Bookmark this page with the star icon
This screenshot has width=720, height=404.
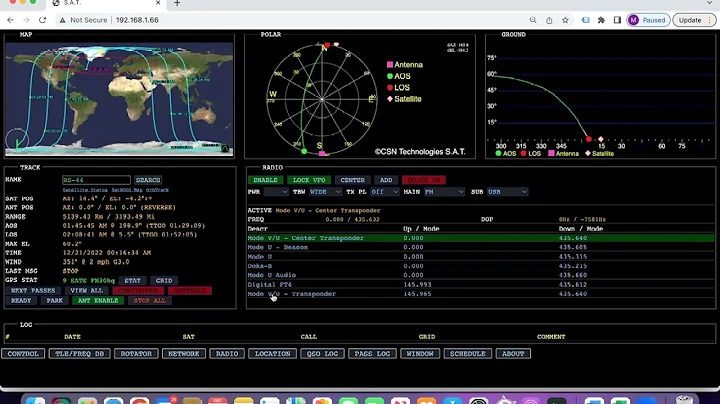(x=565, y=20)
